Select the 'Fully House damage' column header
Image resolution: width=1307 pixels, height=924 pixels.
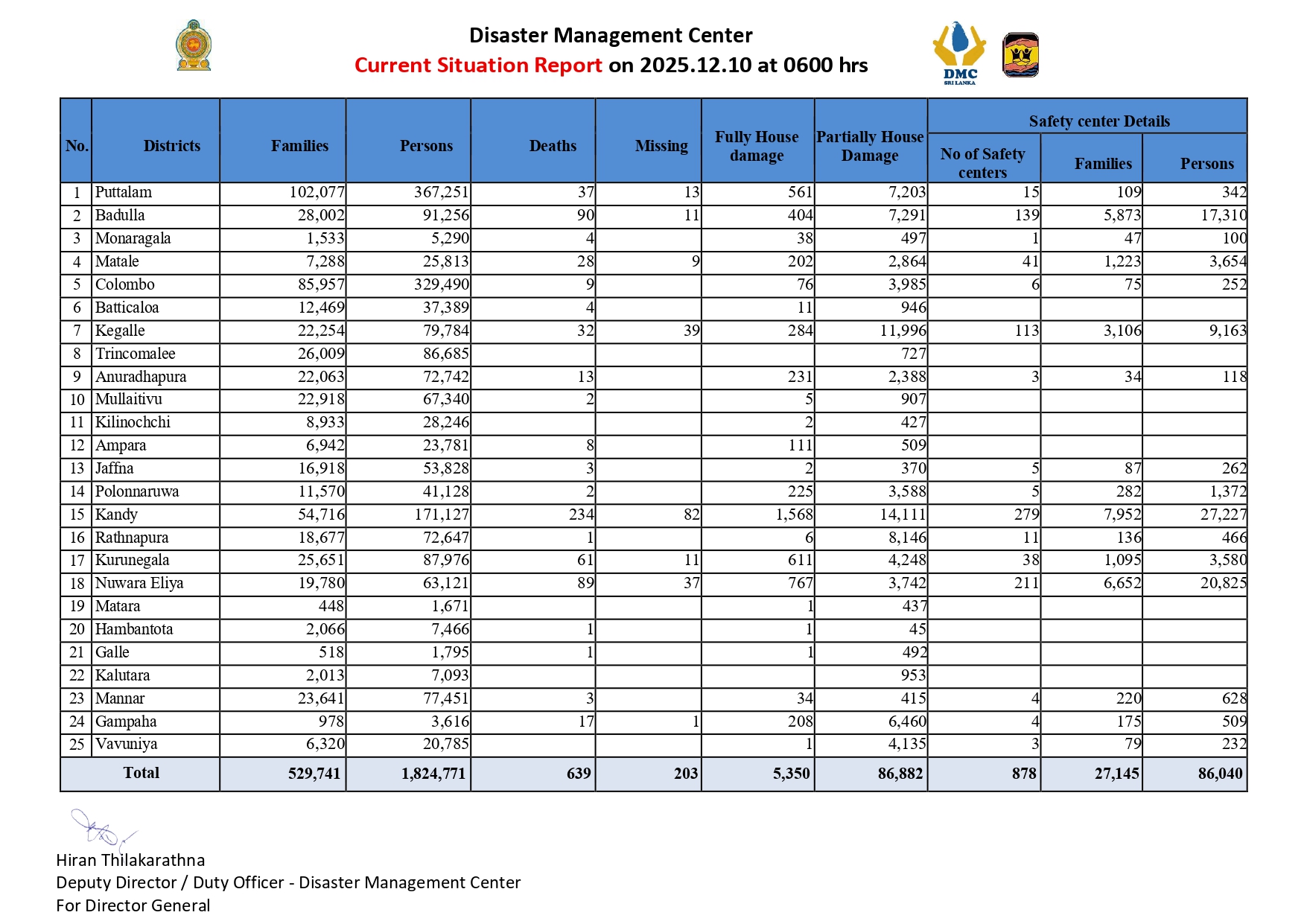(757, 146)
